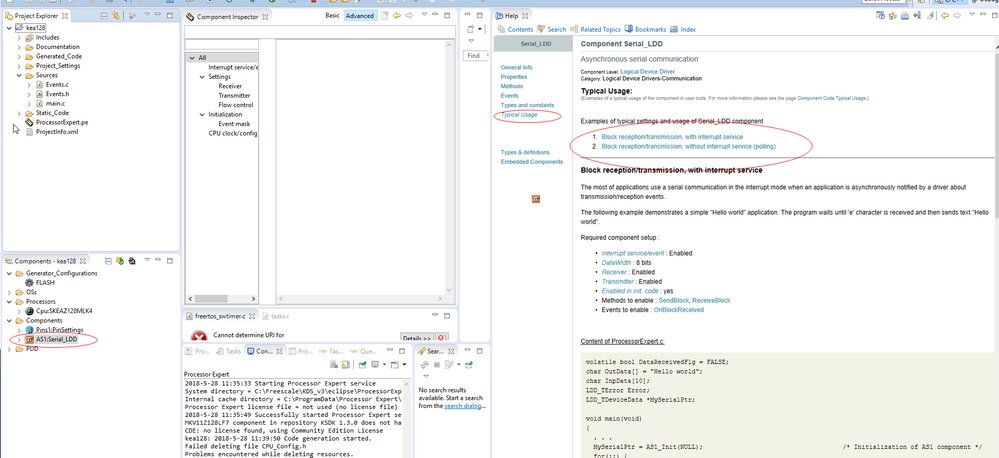The width and height of the screenshot is (999, 458).
Task: Open New Console View dropdown arrow
Action: tap(404, 364)
